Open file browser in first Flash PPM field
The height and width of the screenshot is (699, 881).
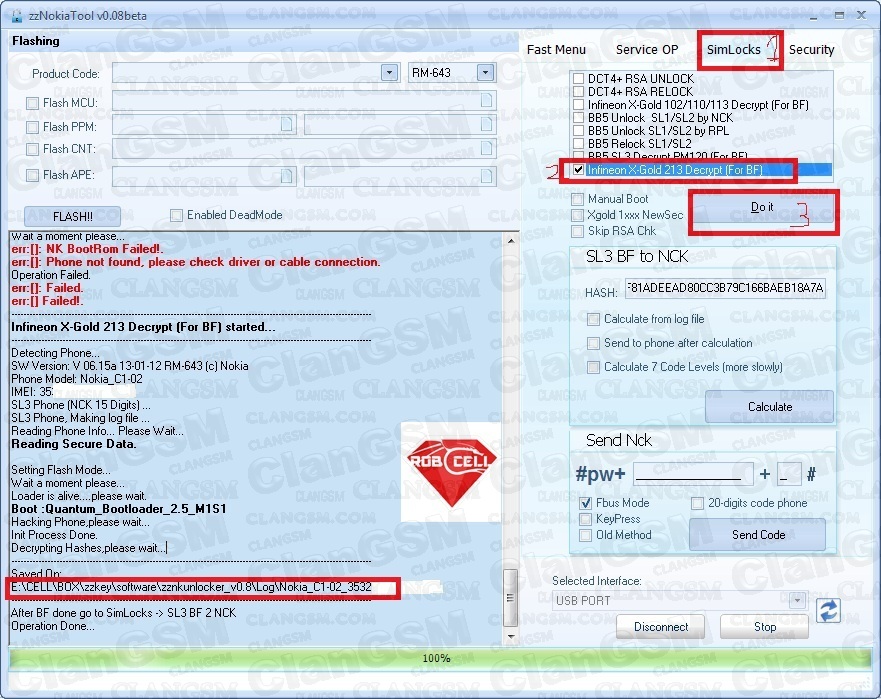tap(287, 124)
